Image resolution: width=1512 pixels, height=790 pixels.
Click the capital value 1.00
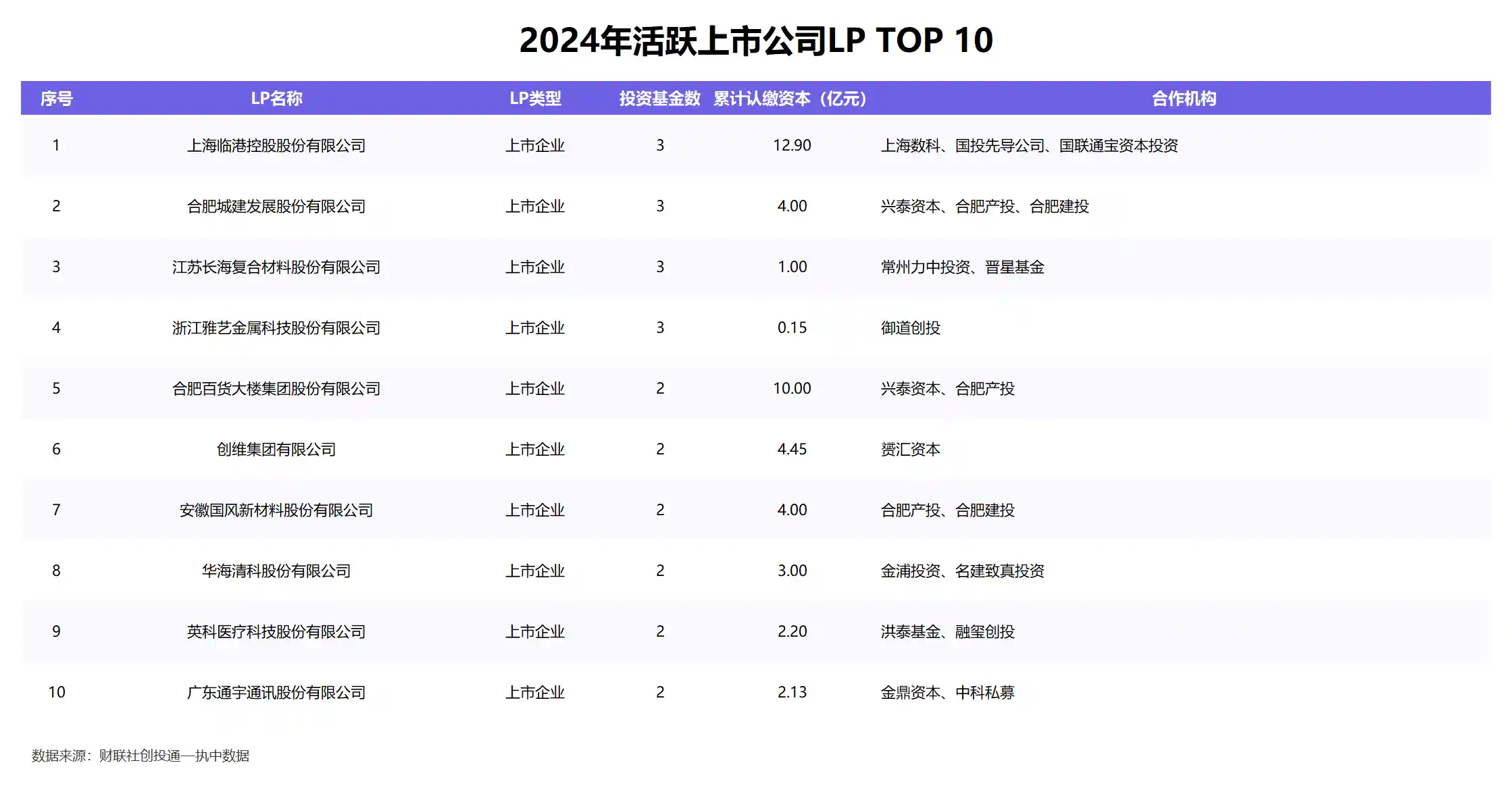(792, 267)
